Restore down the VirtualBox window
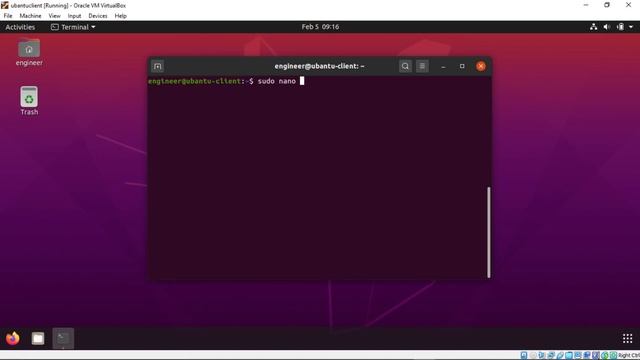640x360 pixels. 607,5
